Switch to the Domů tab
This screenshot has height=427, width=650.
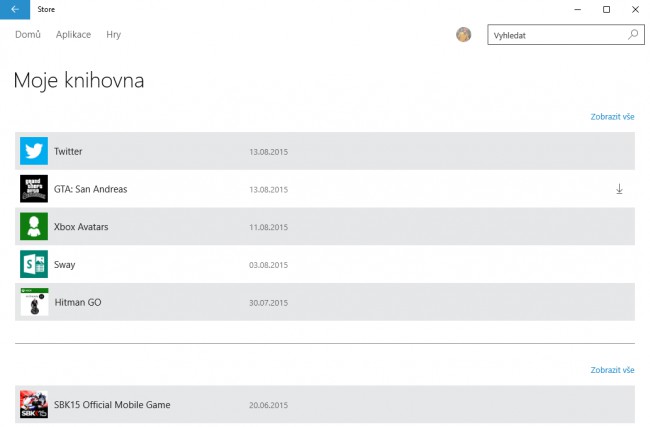pyautogui.click(x=28, y=34)
